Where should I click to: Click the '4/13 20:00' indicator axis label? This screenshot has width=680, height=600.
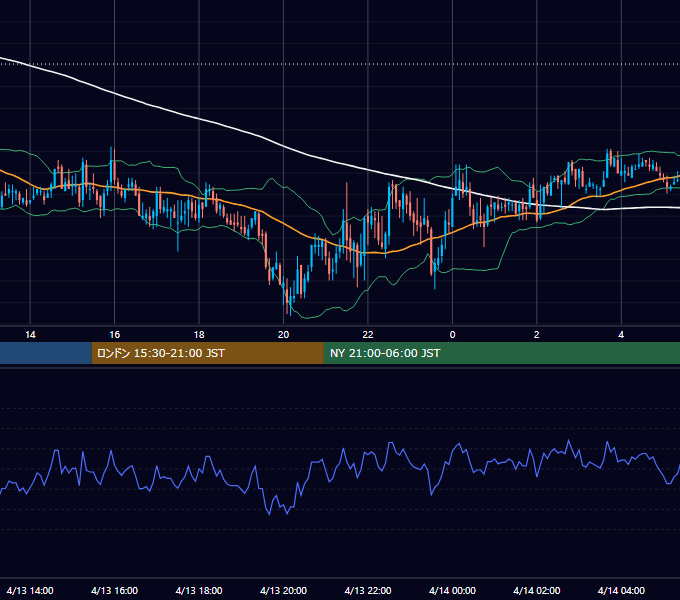[283, 590]
